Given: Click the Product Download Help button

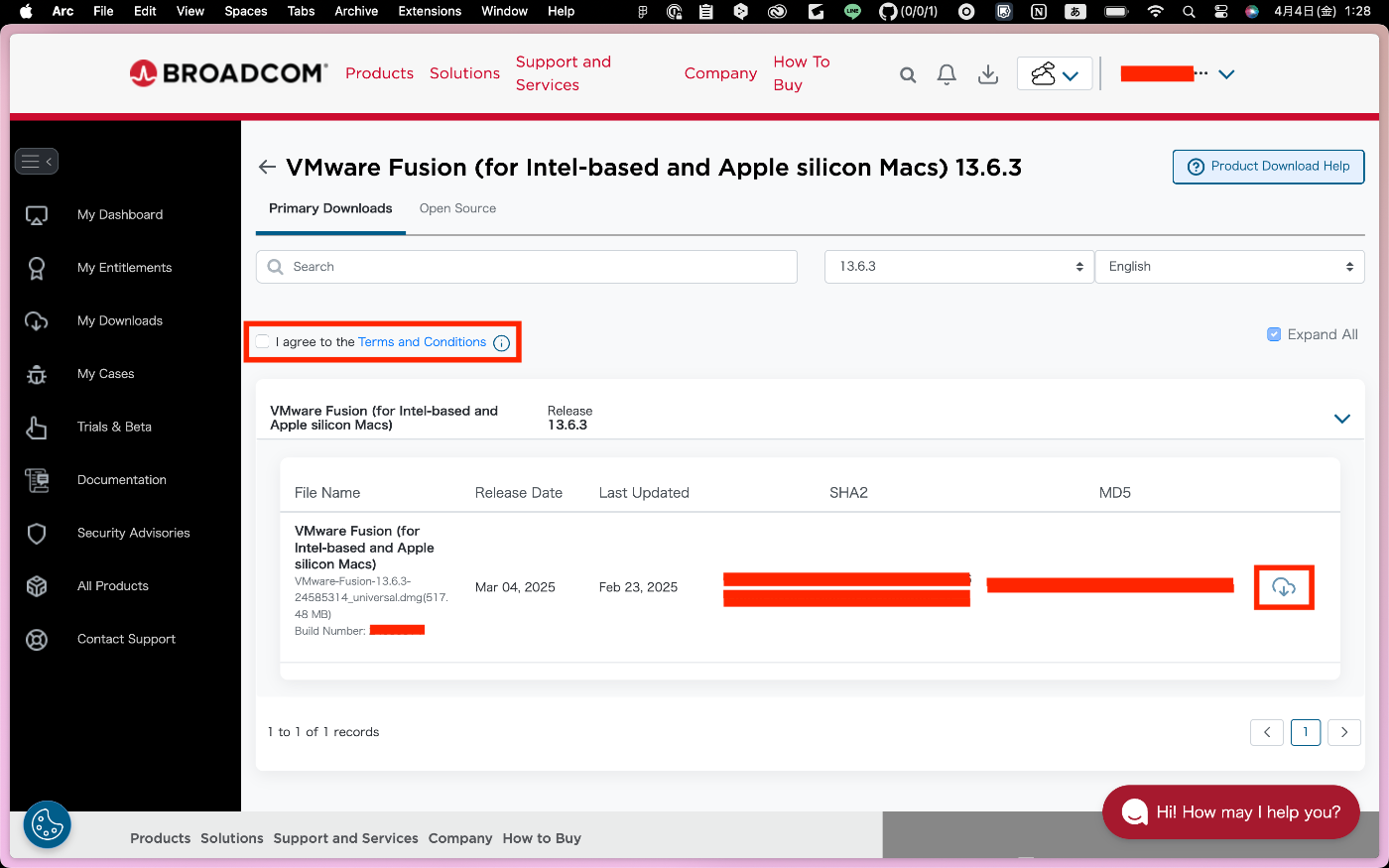Looking at the screenshot, I should click(1268, 167).
